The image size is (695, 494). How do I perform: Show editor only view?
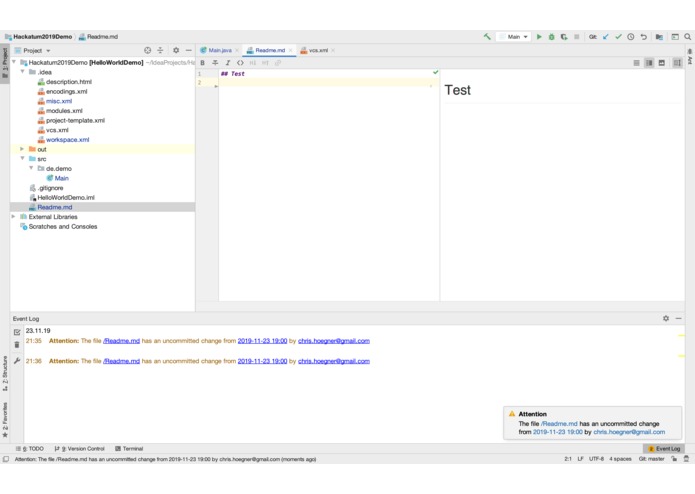coord(636,63)
